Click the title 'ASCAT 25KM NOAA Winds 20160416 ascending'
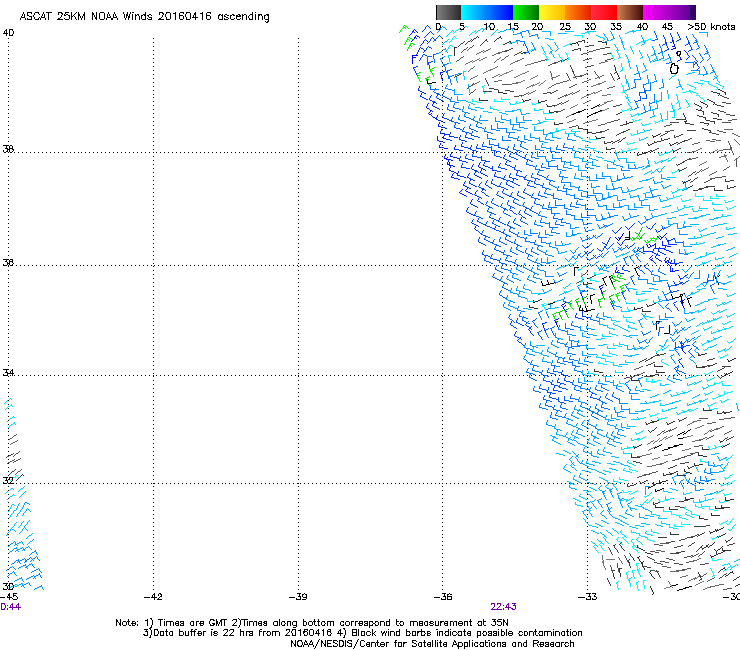 144,17
